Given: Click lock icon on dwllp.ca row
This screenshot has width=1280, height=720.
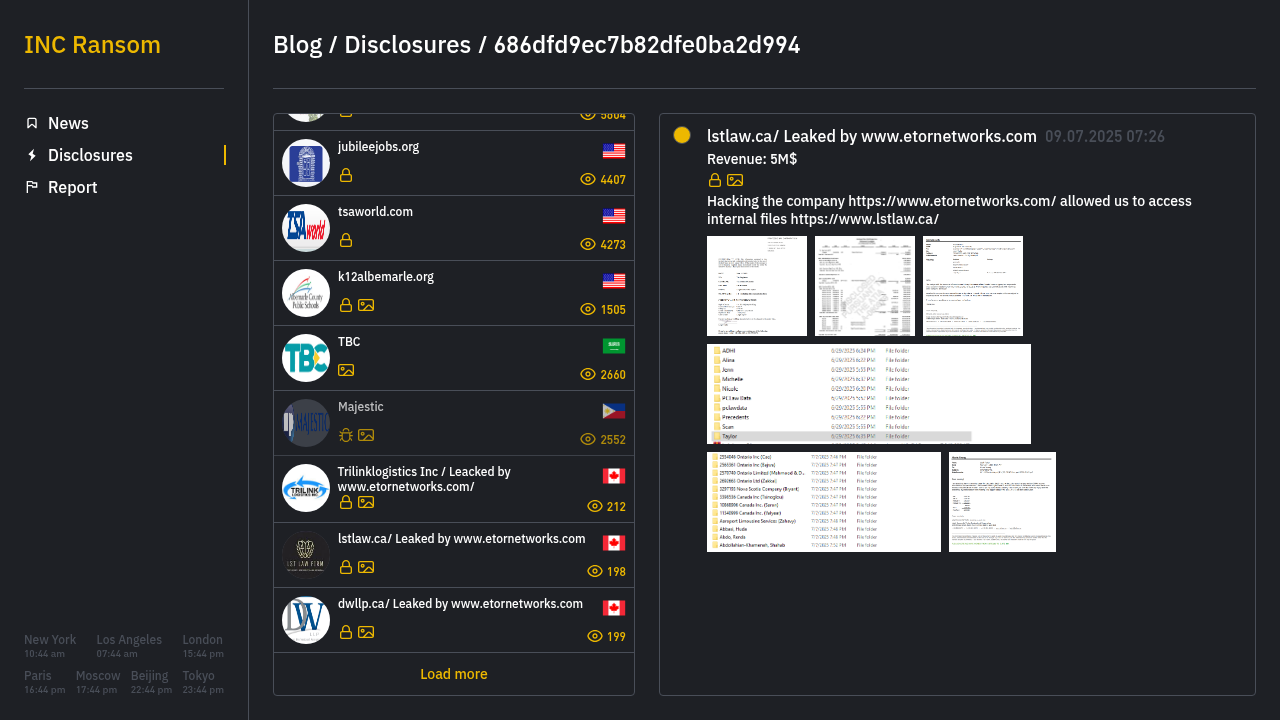Looking at the screenshot, I should pyautogui.click(x=346, y=632).
